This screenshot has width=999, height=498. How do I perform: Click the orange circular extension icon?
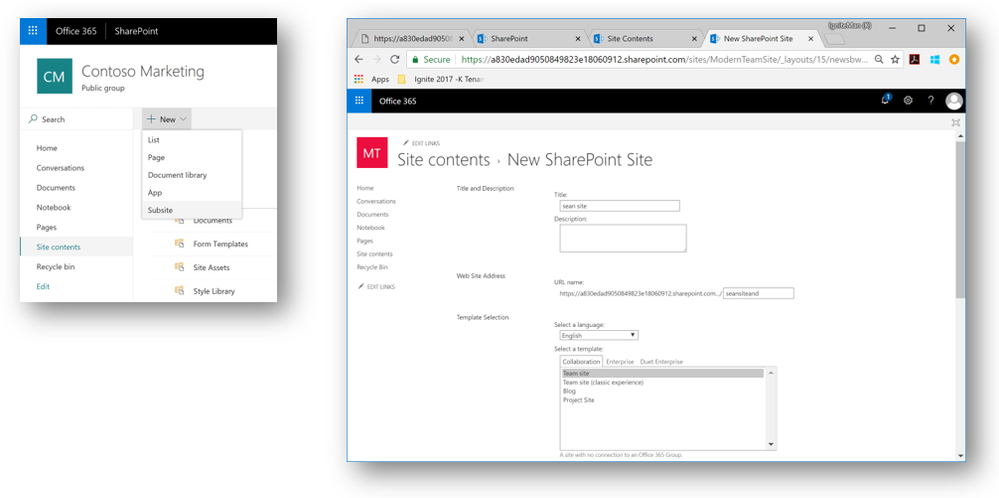pos(954,59)
